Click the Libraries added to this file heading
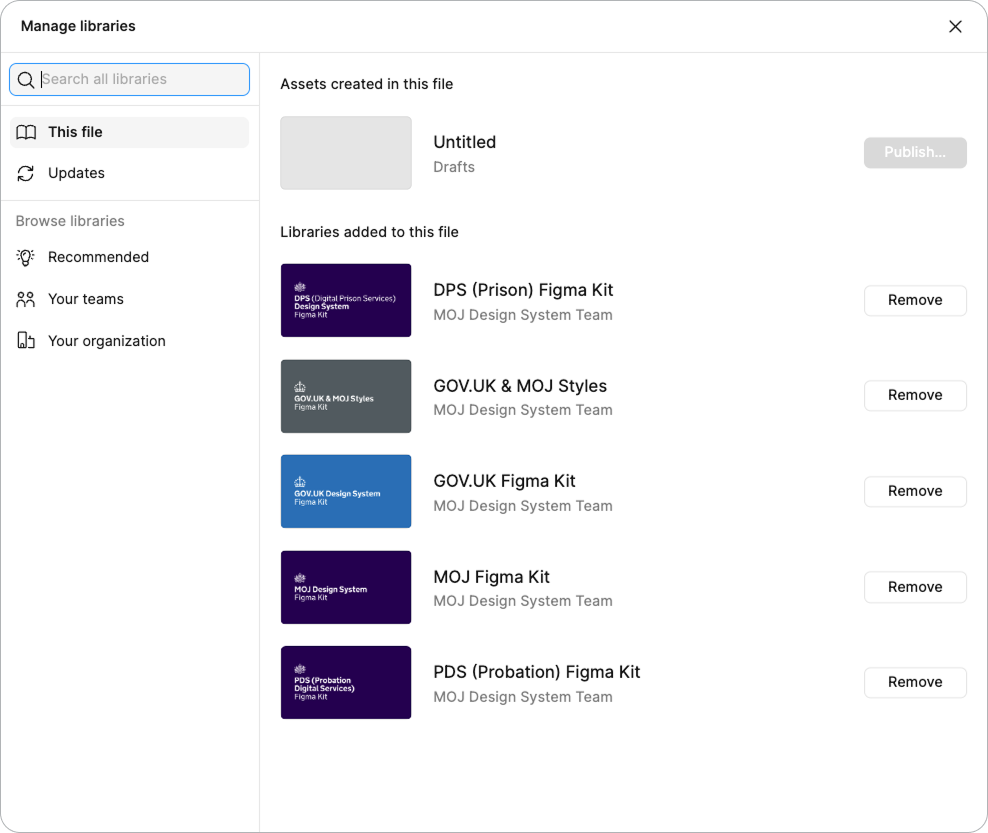The image size is (988, 833). click(369, 232)
